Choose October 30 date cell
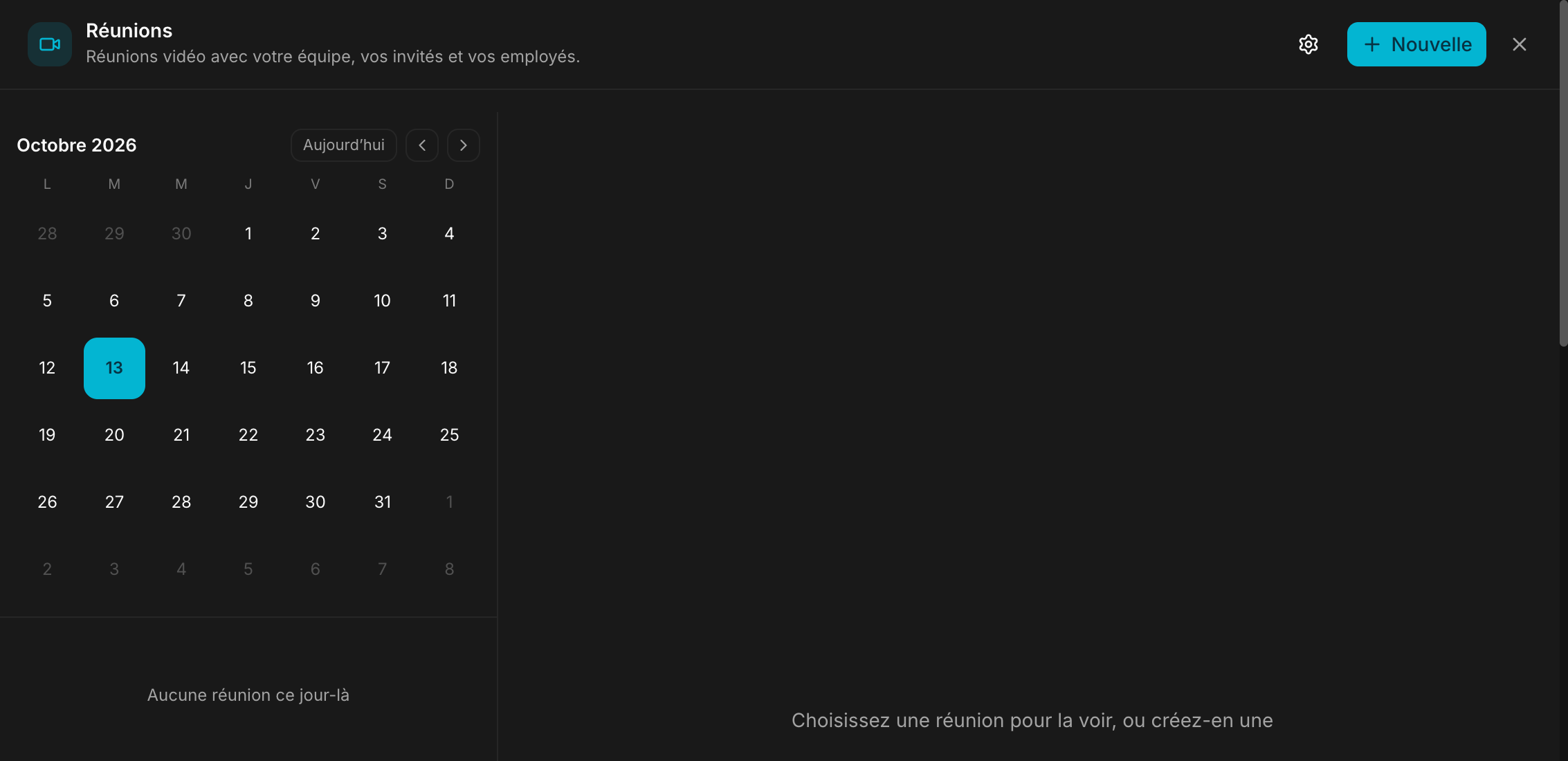The width and height of the screenshot is (1568, 761). 316,502
